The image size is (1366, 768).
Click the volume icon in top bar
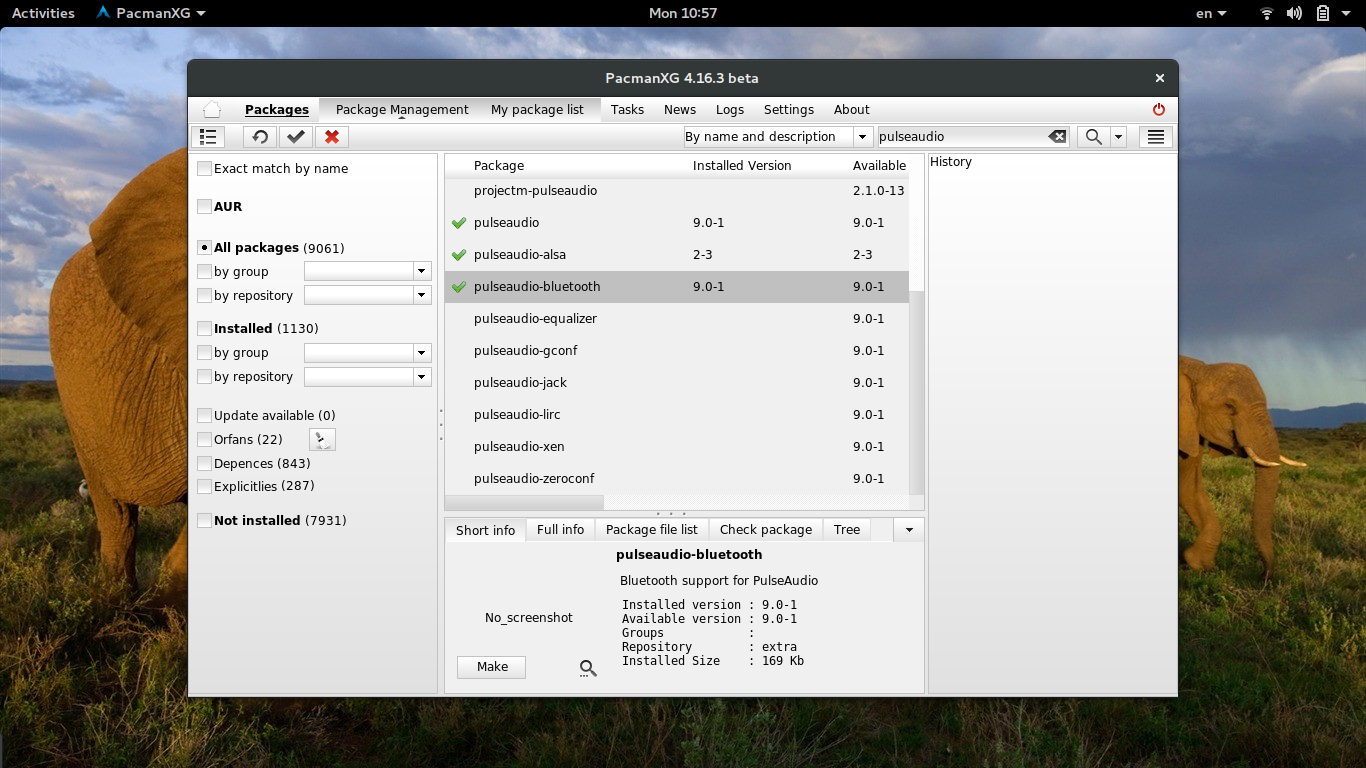click(x=1295, y=13)
